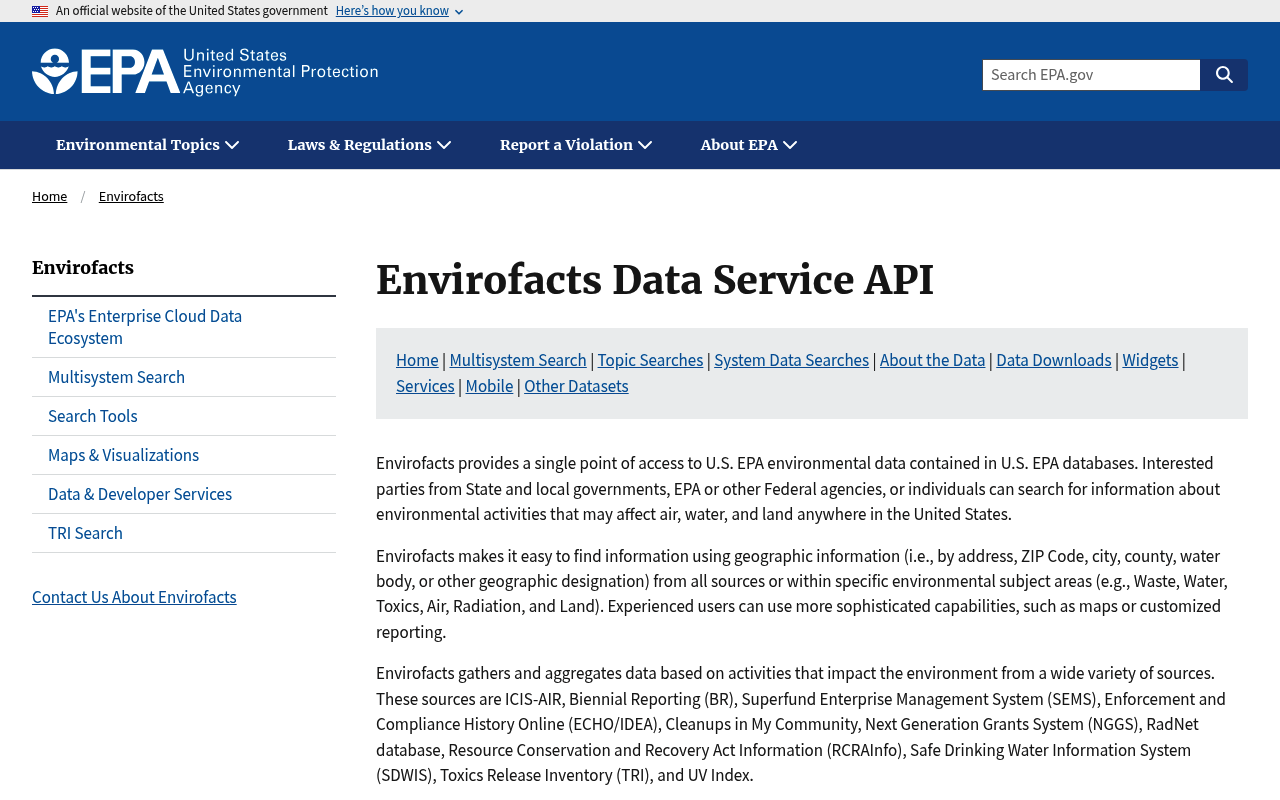Expand "Here's how you know" banner
Viewport: 1280px width, 800px height.
pyautogui.click(x=399, y=11)
